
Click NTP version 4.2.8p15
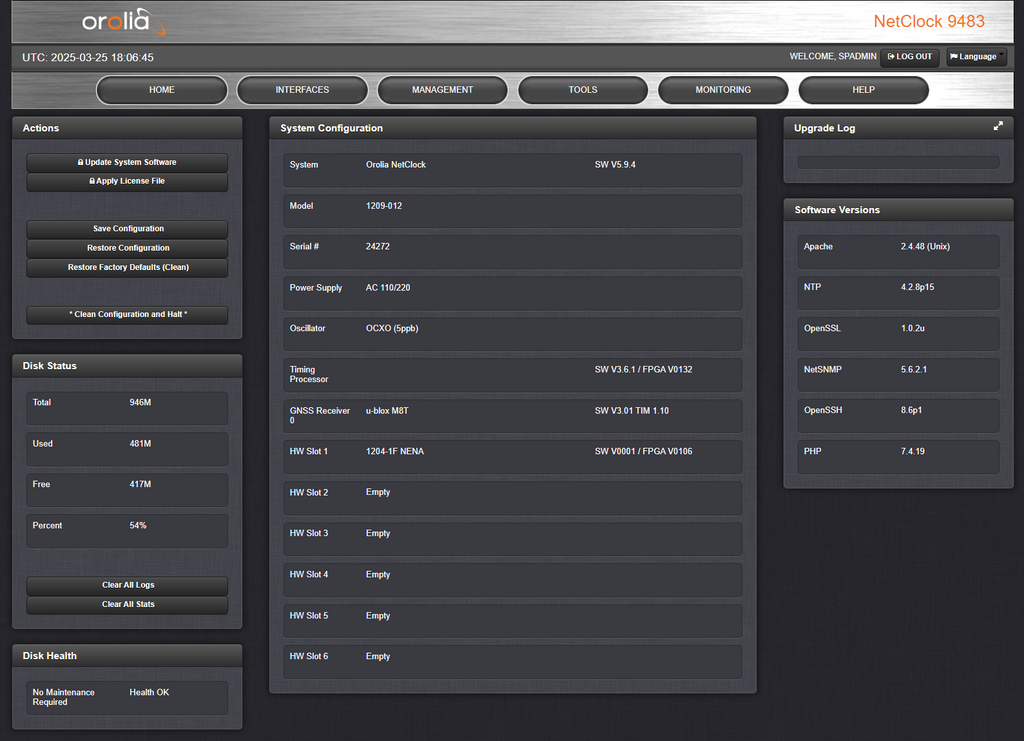click(918, 287)
